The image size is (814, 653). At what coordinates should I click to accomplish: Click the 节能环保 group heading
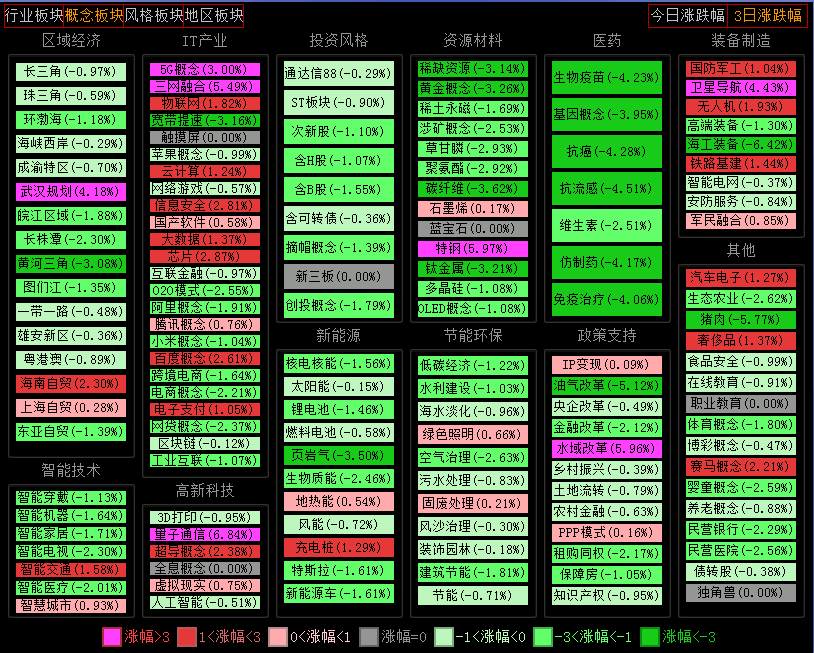473,335
